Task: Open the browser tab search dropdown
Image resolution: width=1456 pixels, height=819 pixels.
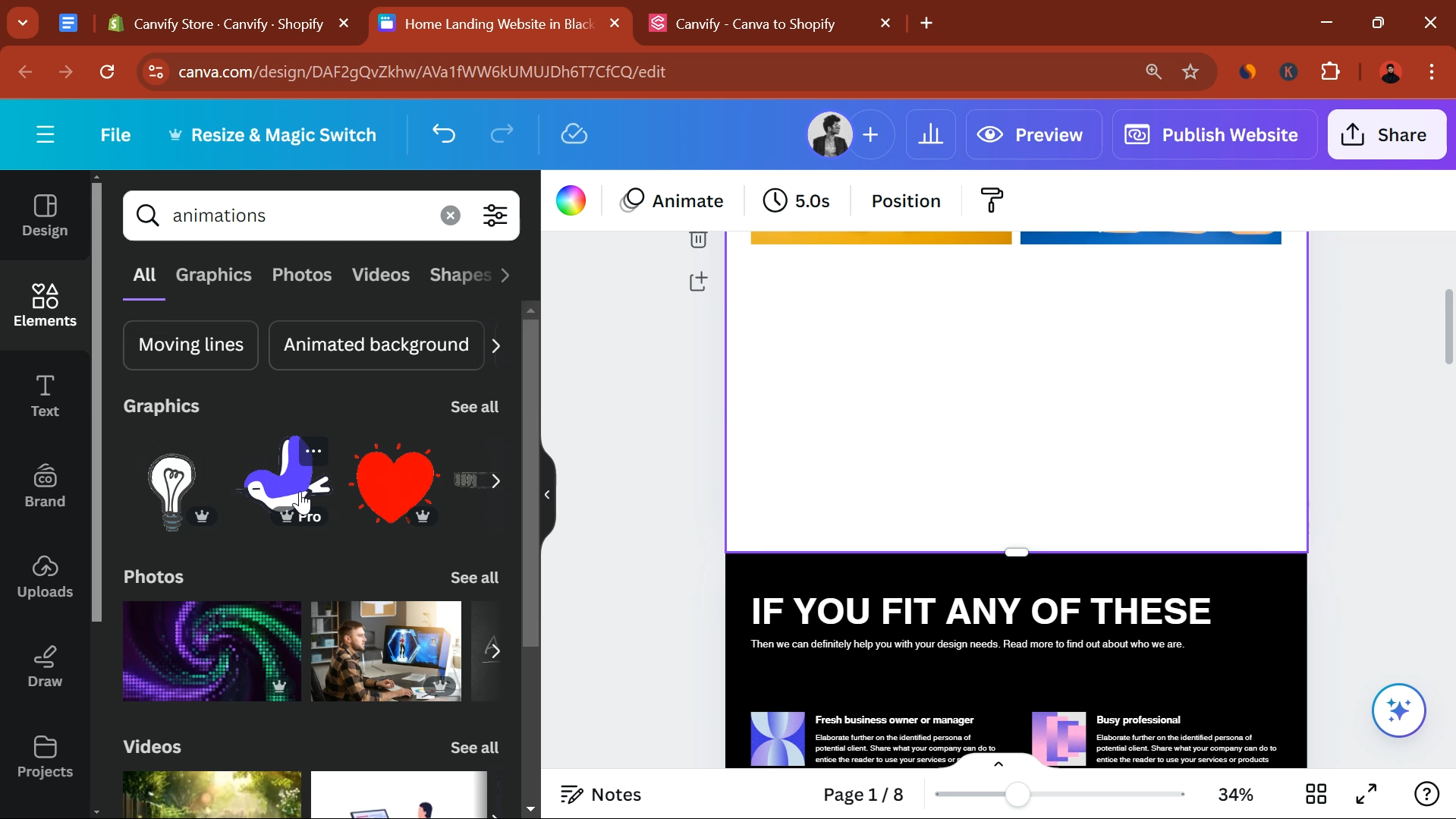Action: pos(23,23)
